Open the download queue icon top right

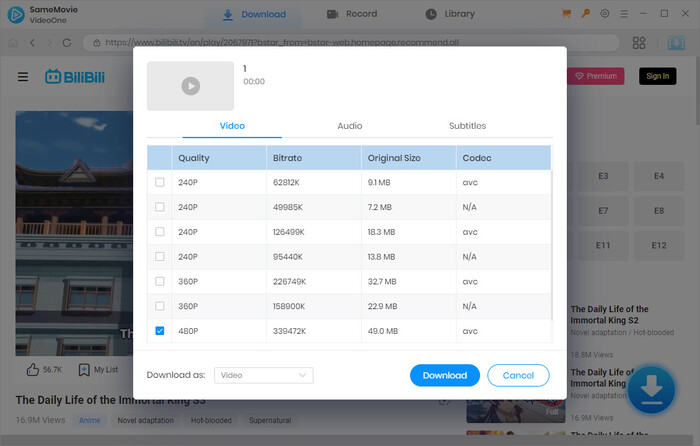[x=676, y=43]
